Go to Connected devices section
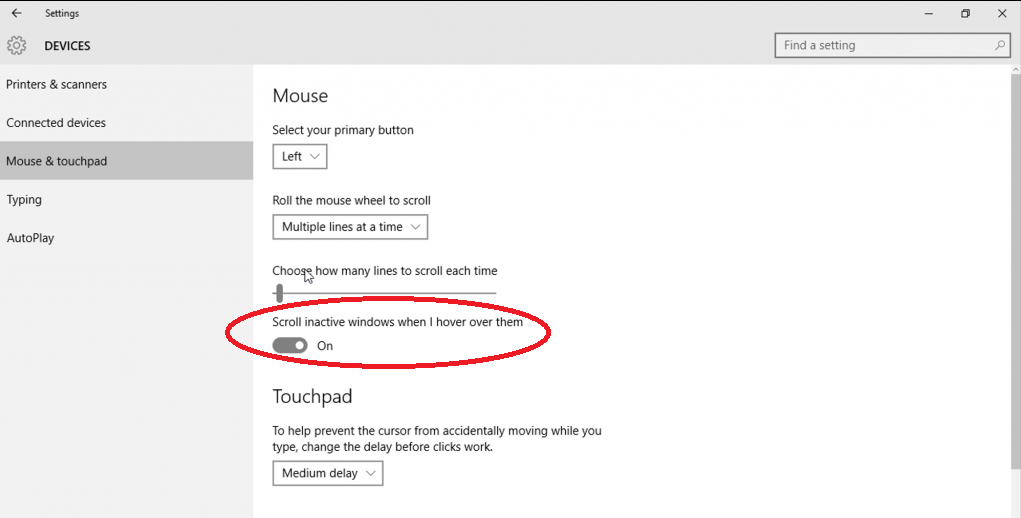The height and width of the screenshot is (518, 1021). click(56, 123)
